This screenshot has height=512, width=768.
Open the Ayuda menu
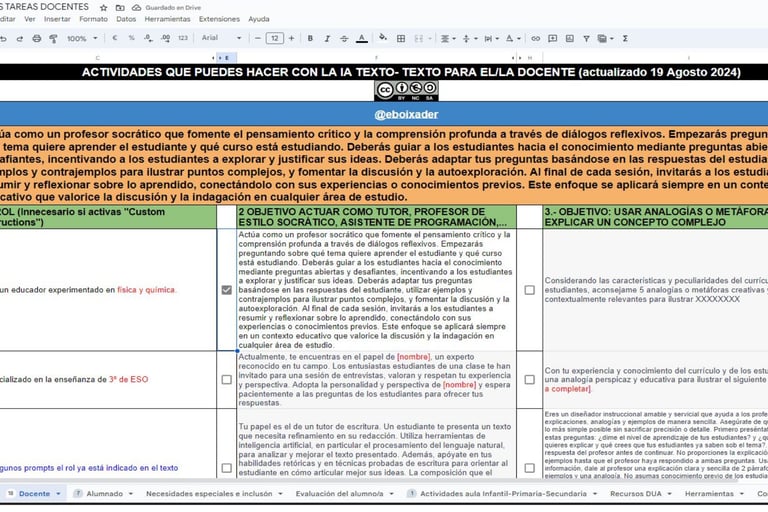click(259, 19)
